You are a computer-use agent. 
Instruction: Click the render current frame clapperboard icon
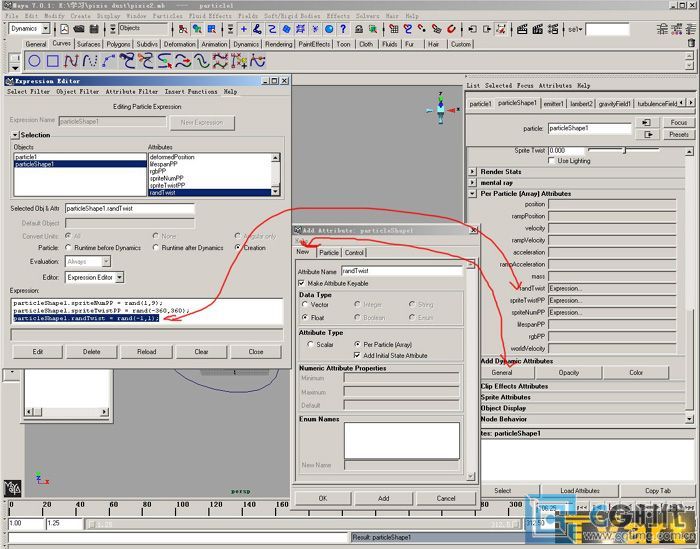522,29
